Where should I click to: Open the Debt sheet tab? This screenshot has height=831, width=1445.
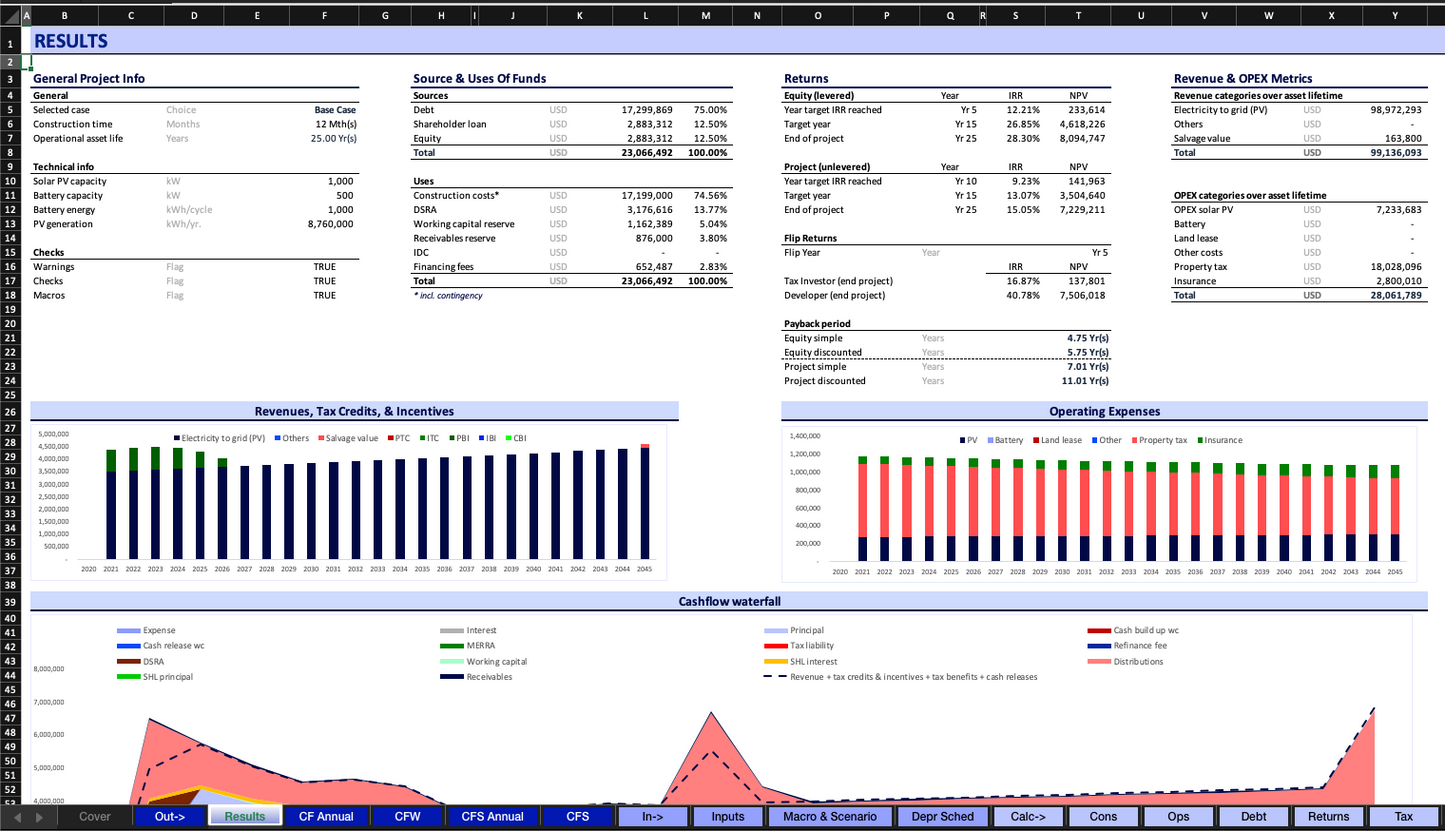point(1253,816)
